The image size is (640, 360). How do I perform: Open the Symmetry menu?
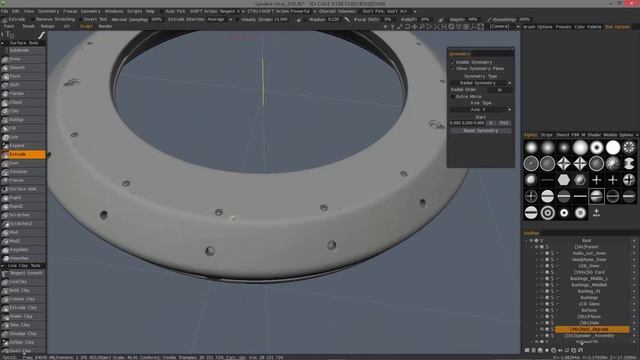point(48,11)
